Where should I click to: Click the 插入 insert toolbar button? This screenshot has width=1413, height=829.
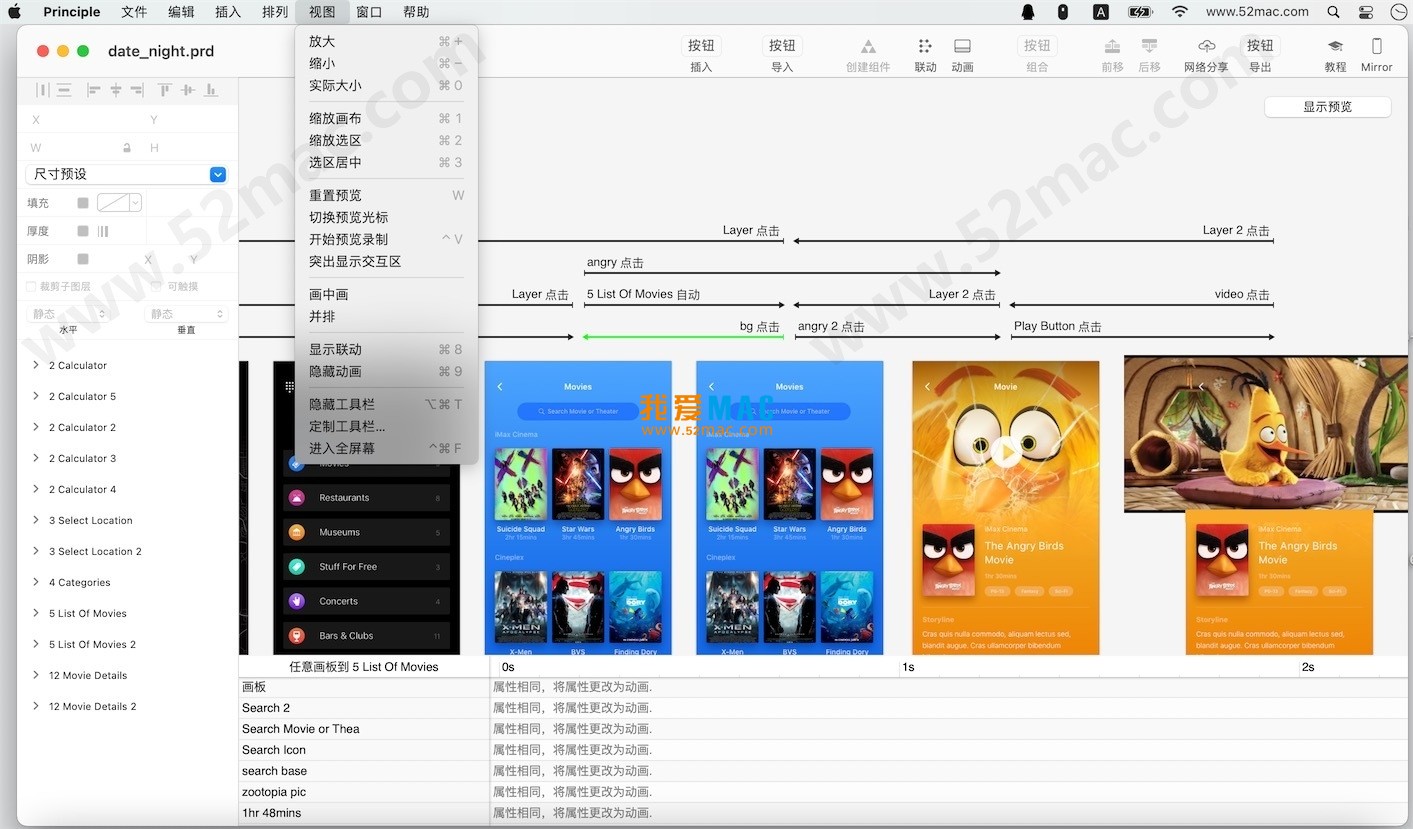tap(701, 46)
